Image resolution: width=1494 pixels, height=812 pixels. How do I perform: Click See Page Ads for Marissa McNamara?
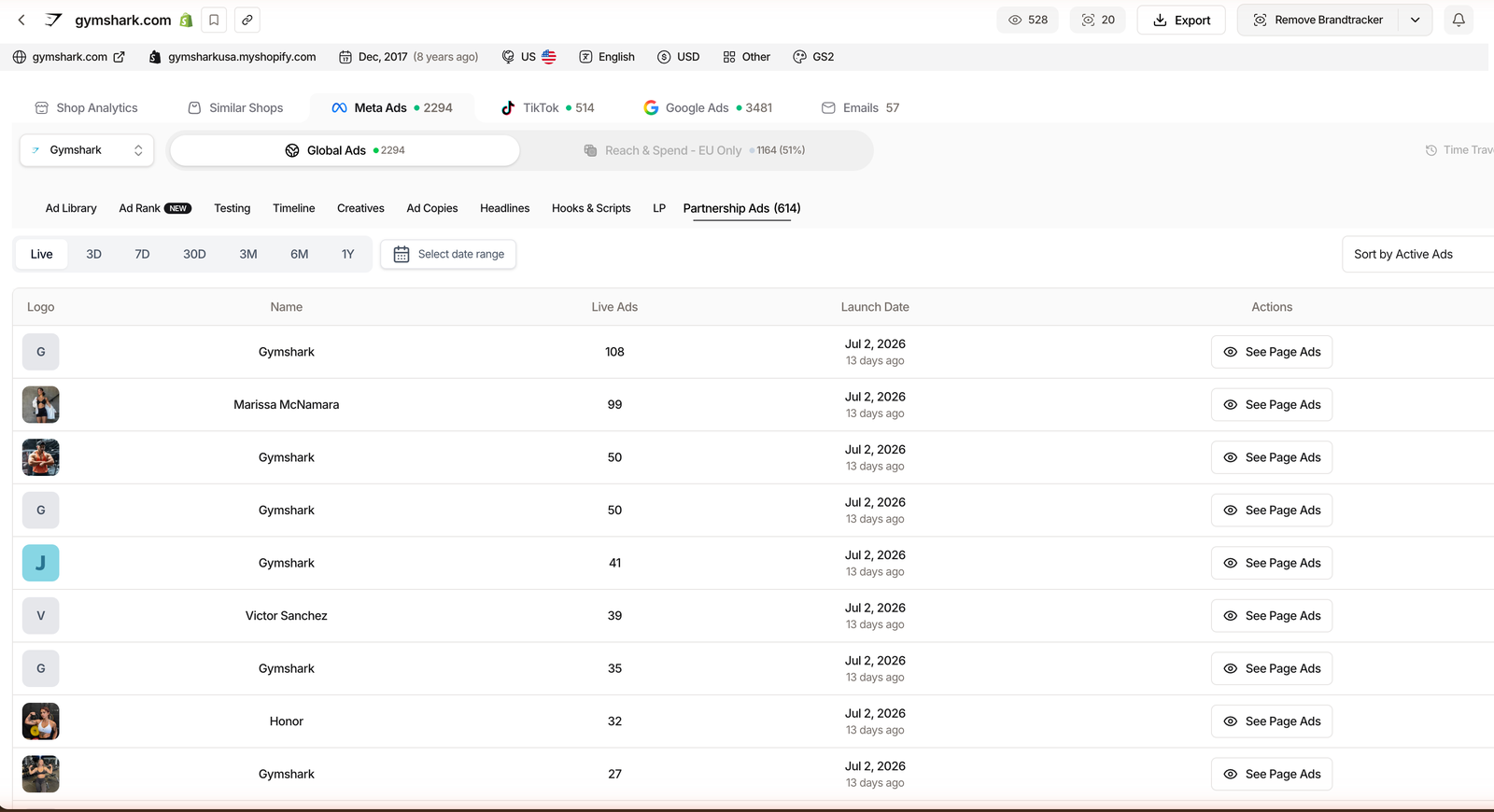click(1272, 405)
